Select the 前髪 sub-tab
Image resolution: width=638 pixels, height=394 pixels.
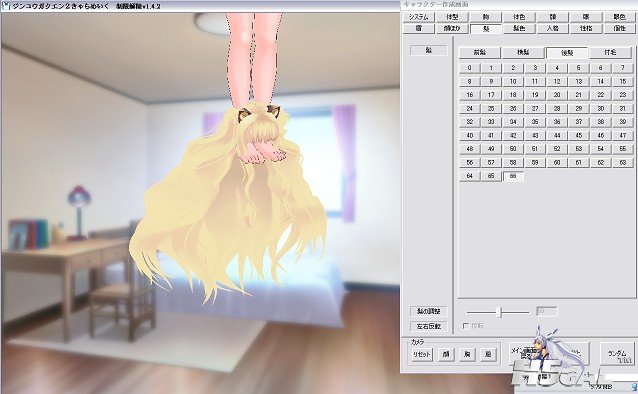click(x=480, y=52)
